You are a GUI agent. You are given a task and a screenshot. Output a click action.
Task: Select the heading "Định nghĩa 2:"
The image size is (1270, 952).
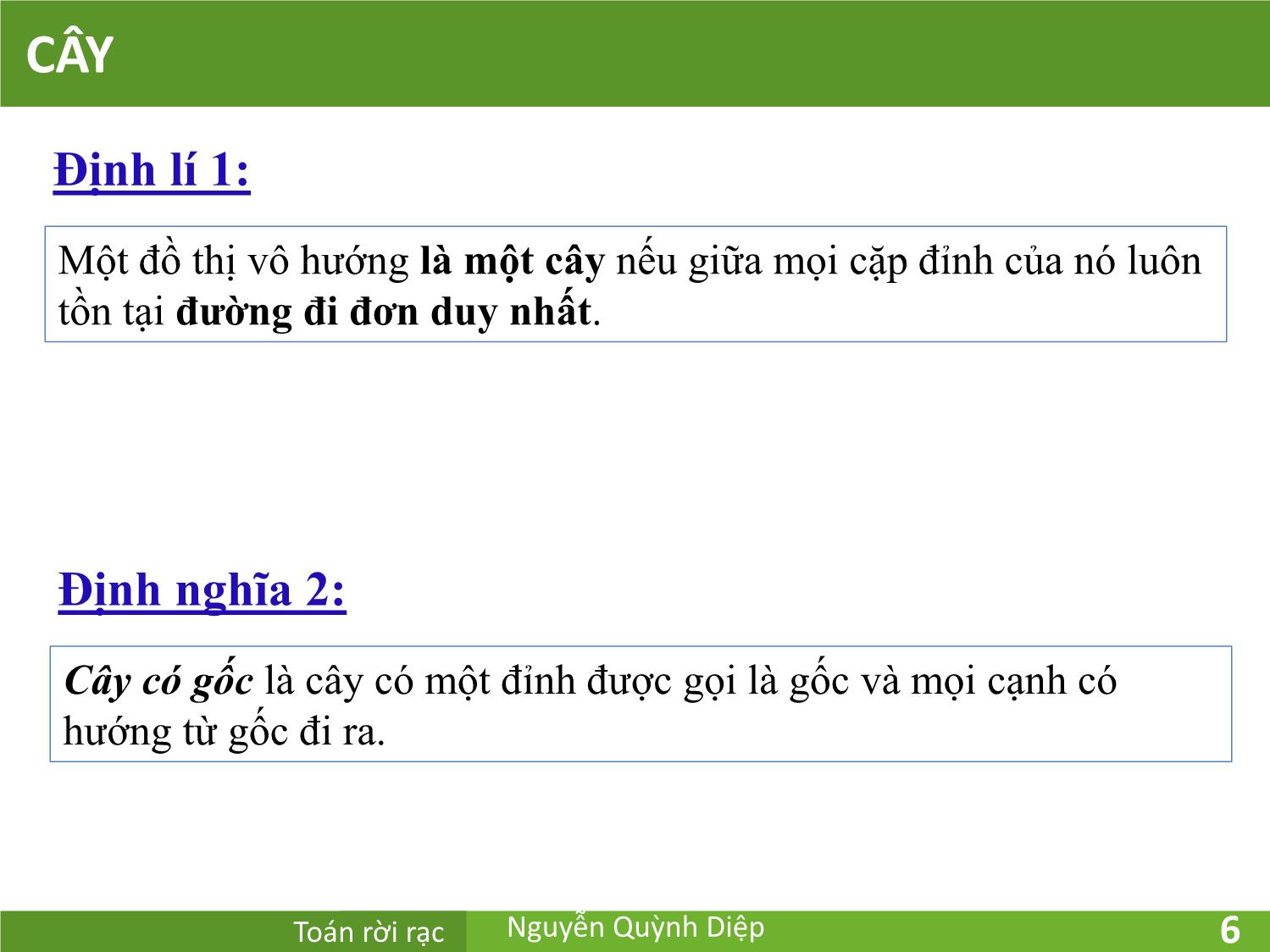coord(202,590)
